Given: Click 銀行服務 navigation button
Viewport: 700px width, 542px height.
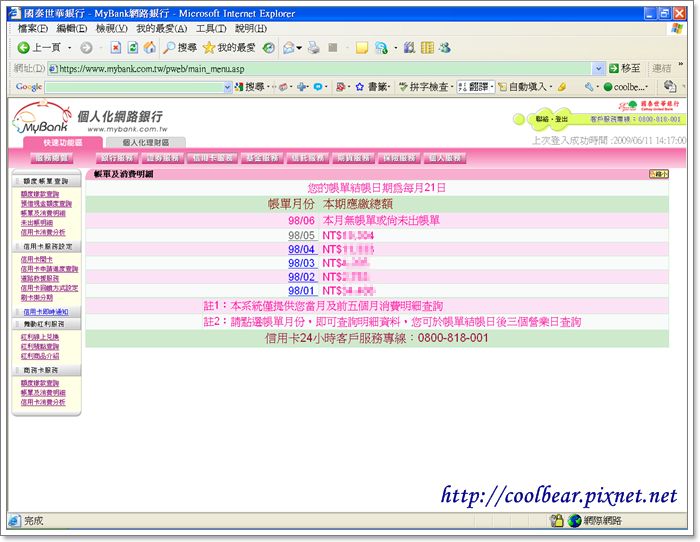Looking at the screenshot, I should click(117, 158).
